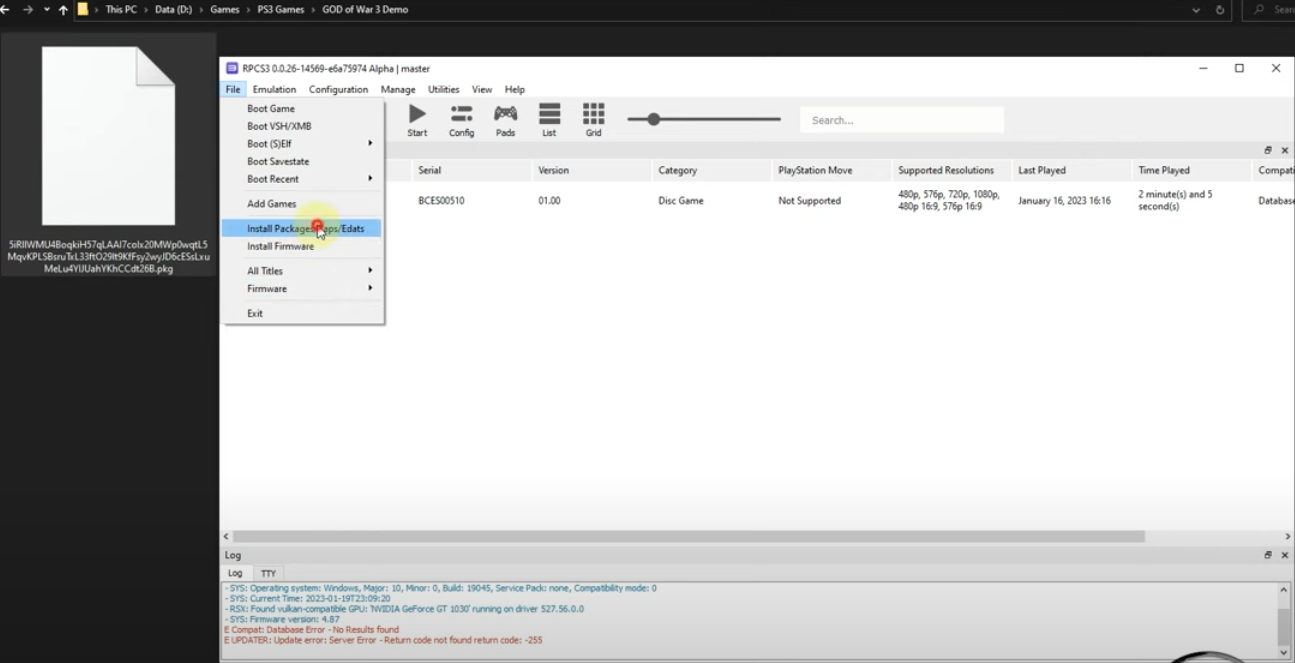Switch to the TTY tab
The image size is (1295, 663).
[x=268, y=574]
